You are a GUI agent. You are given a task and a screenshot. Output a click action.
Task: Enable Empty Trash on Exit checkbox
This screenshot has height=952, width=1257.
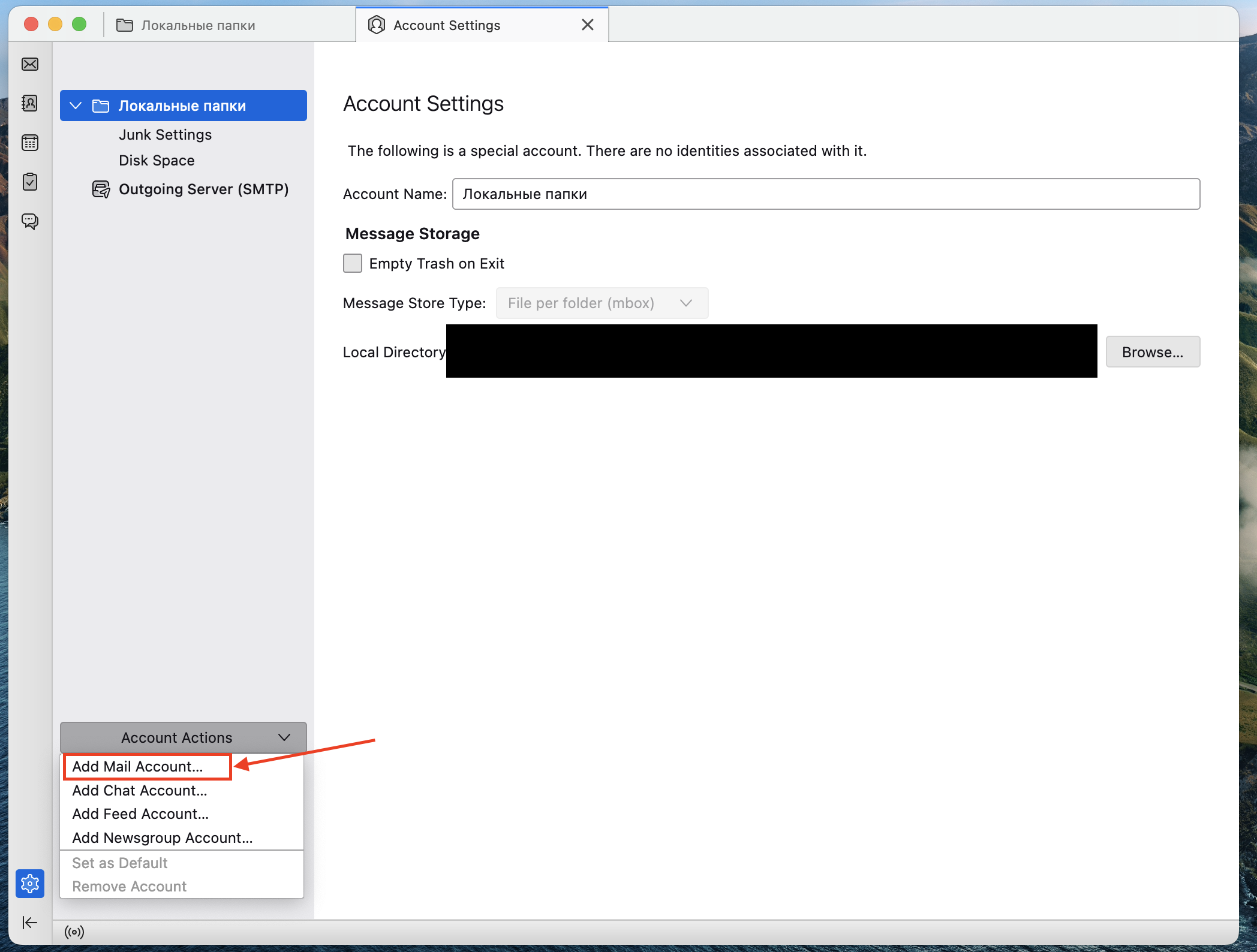pos(353,263)
